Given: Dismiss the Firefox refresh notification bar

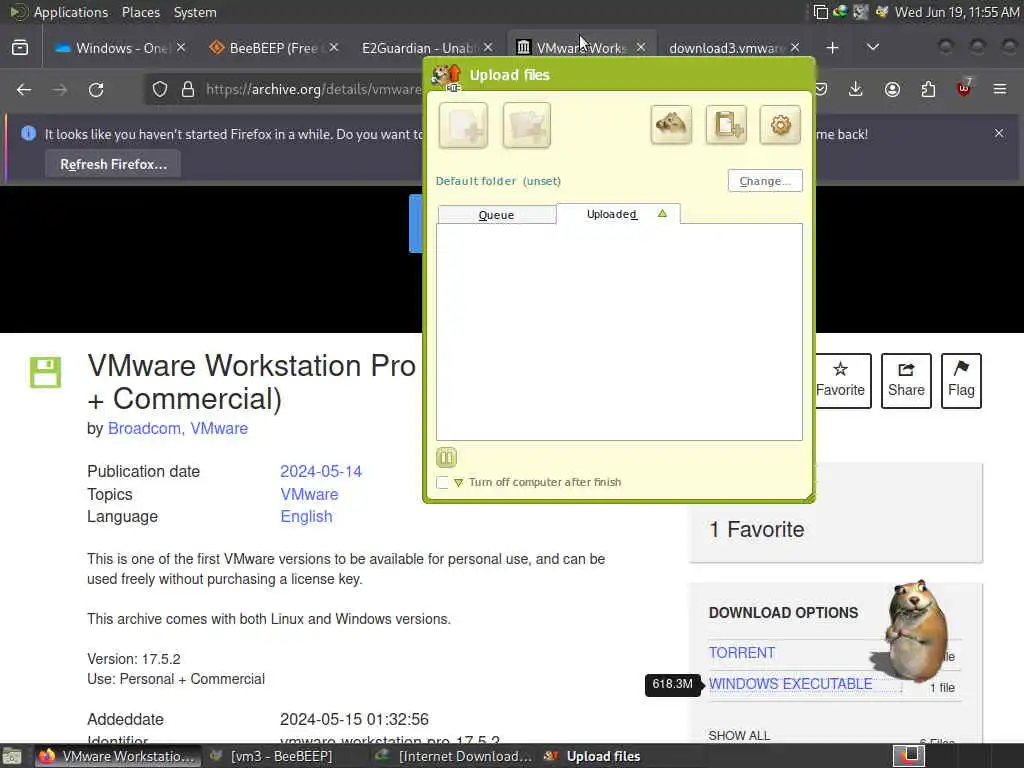Looking at the screenshot, I should pos(999,133).
